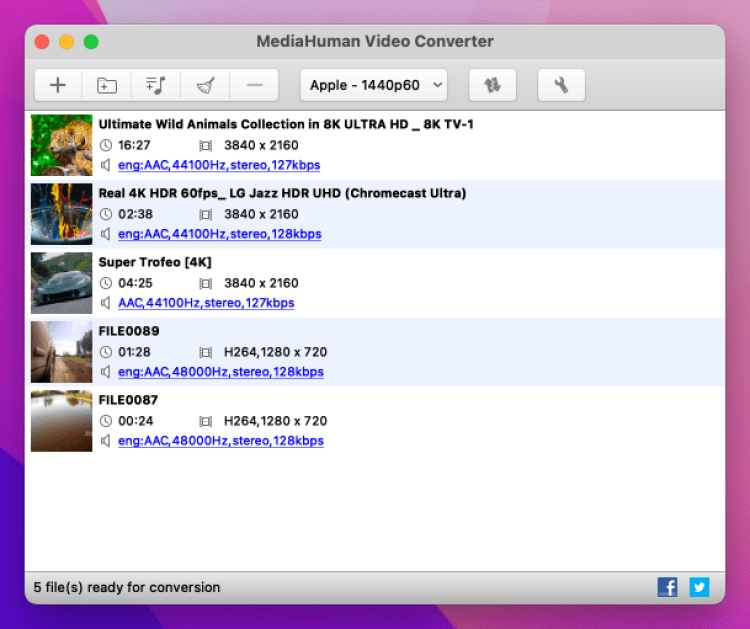Viewport: 750px width, 629px height.
Task: Click the add from music library icon
Action: pyautogui.click(x=155, y=85)
